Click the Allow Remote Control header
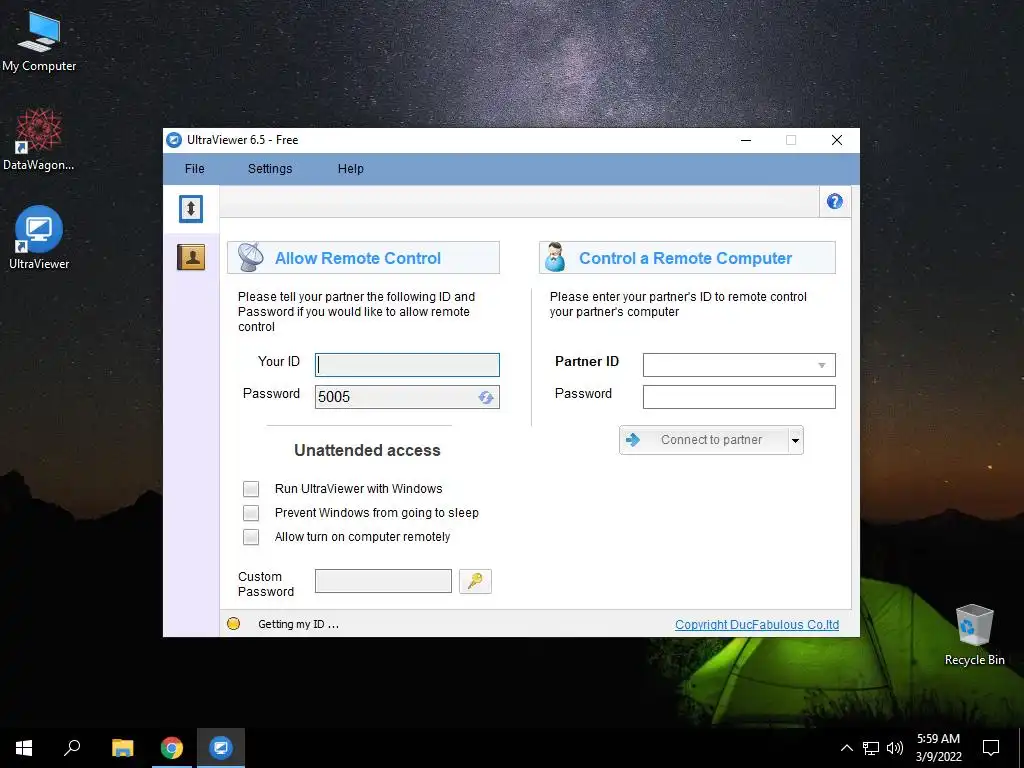The width and height of the screenshot is (1024, 768). 363,257
